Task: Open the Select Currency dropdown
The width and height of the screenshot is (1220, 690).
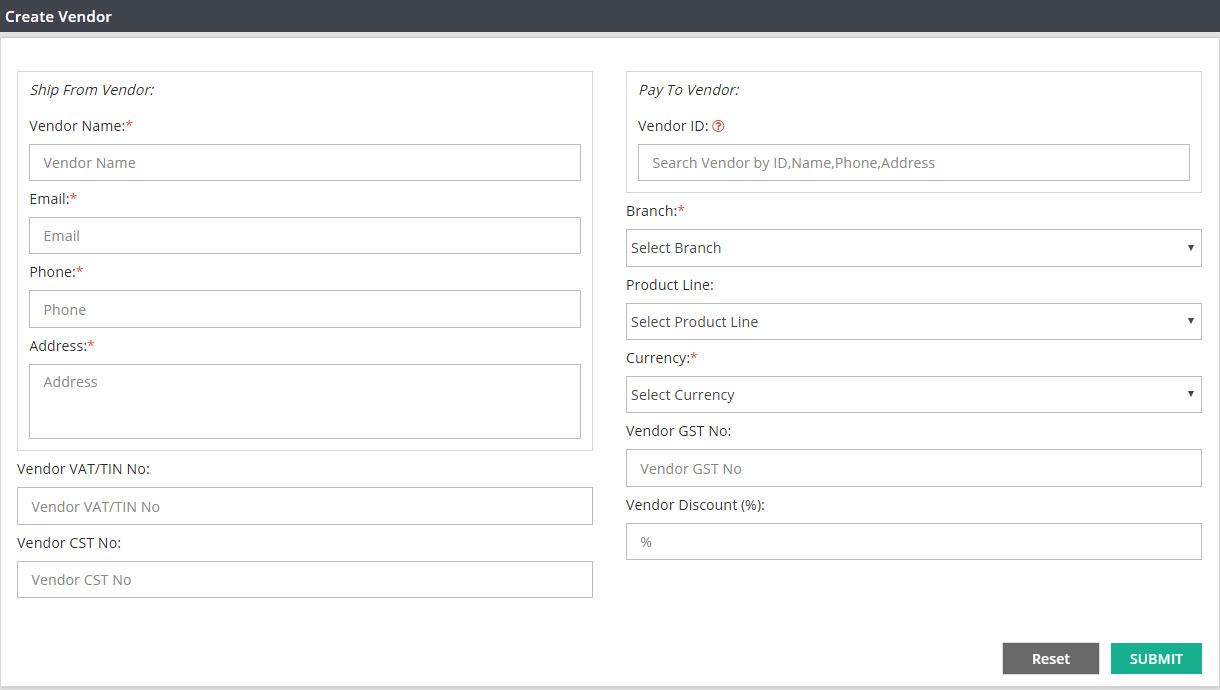Action: (914, 395)
